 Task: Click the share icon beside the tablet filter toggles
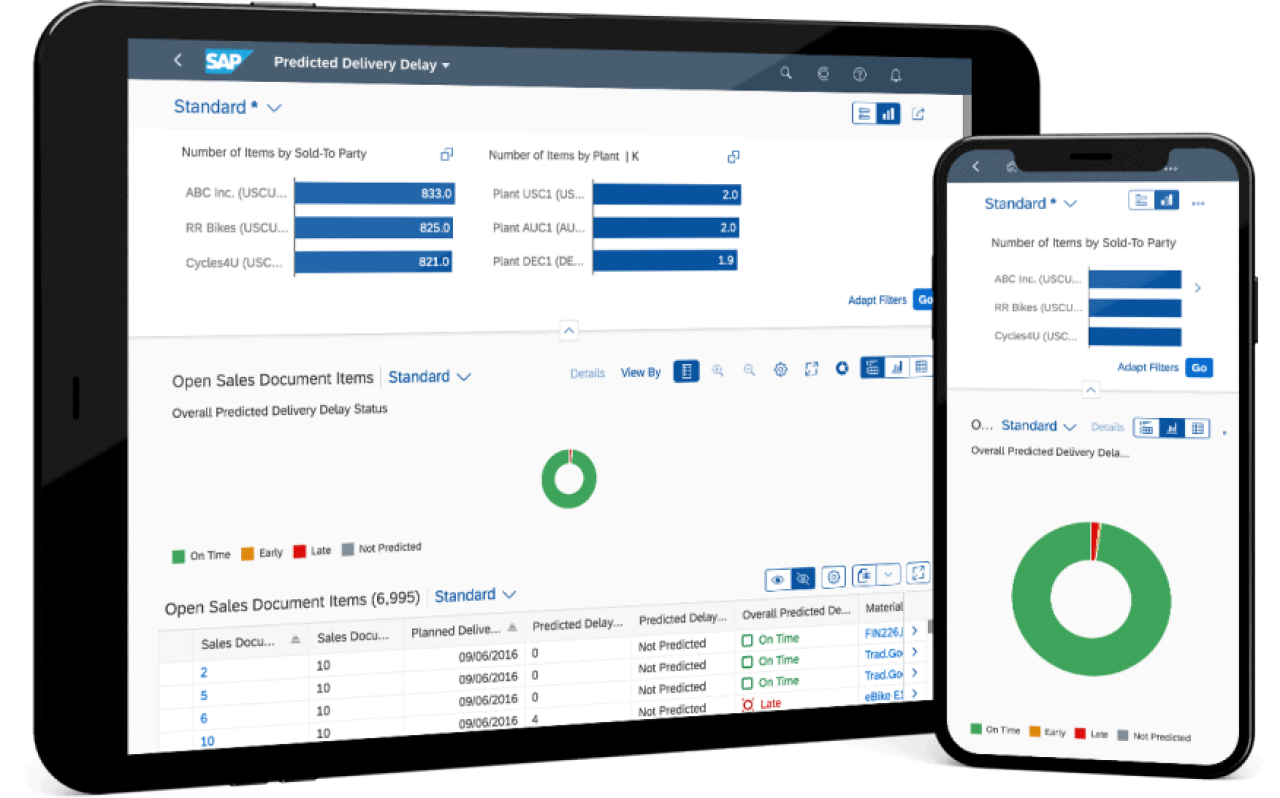click(x=918, y=114)
